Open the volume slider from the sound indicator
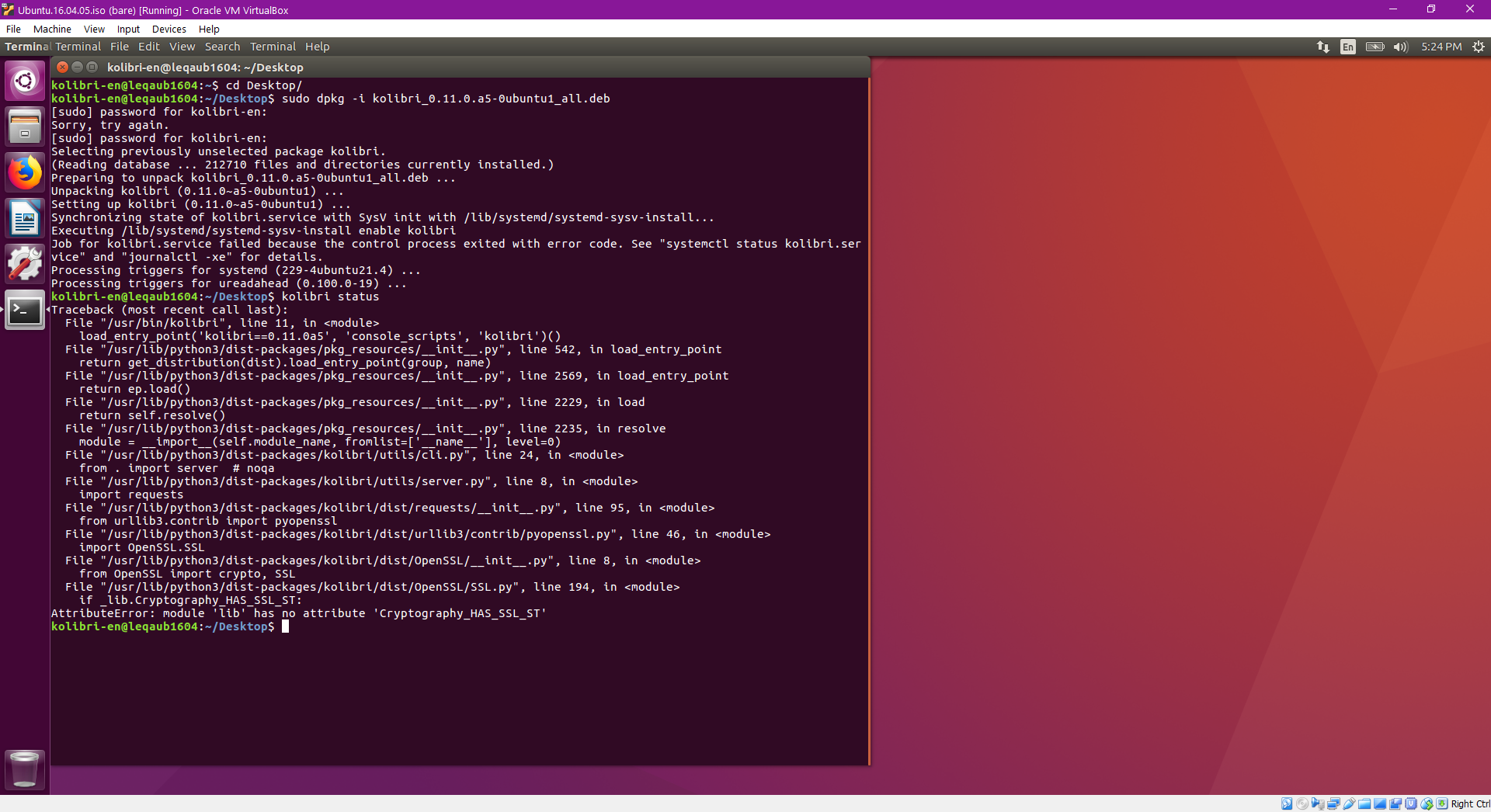This screenshot has width=1491, height=812. tap(1400, 47)
